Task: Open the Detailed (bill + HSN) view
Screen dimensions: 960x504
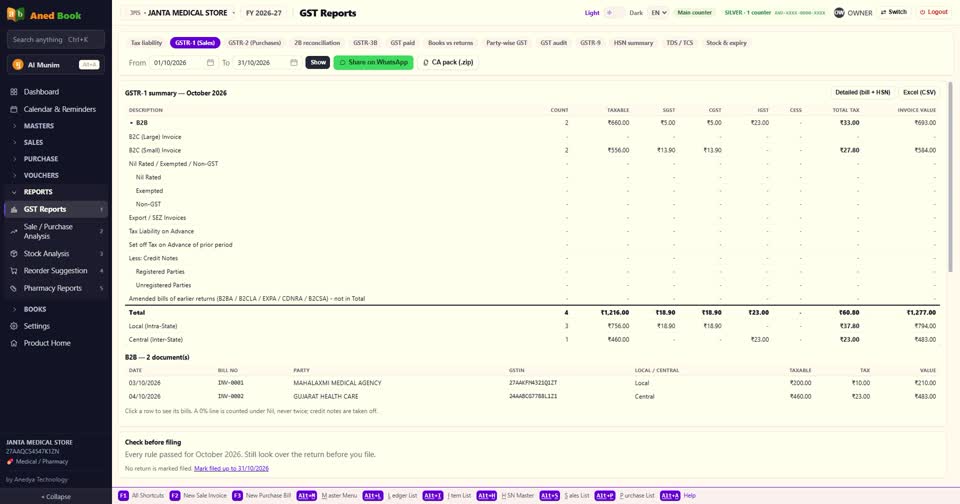Action: point(863,92)
